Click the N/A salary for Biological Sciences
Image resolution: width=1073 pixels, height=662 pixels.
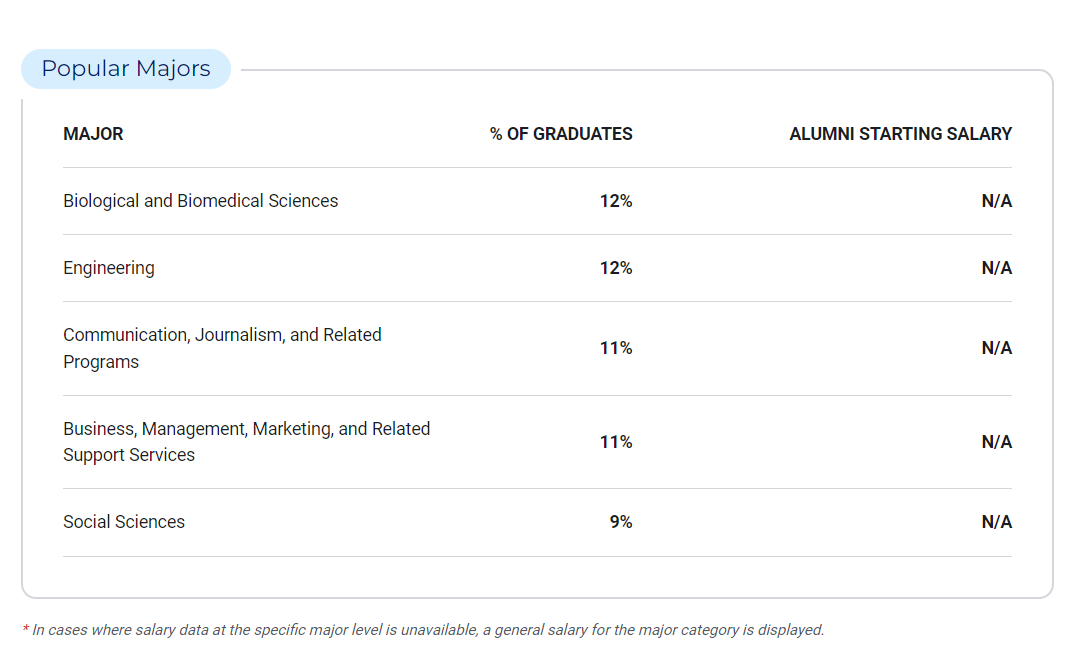pyautogui.click(x=996, y=201)
